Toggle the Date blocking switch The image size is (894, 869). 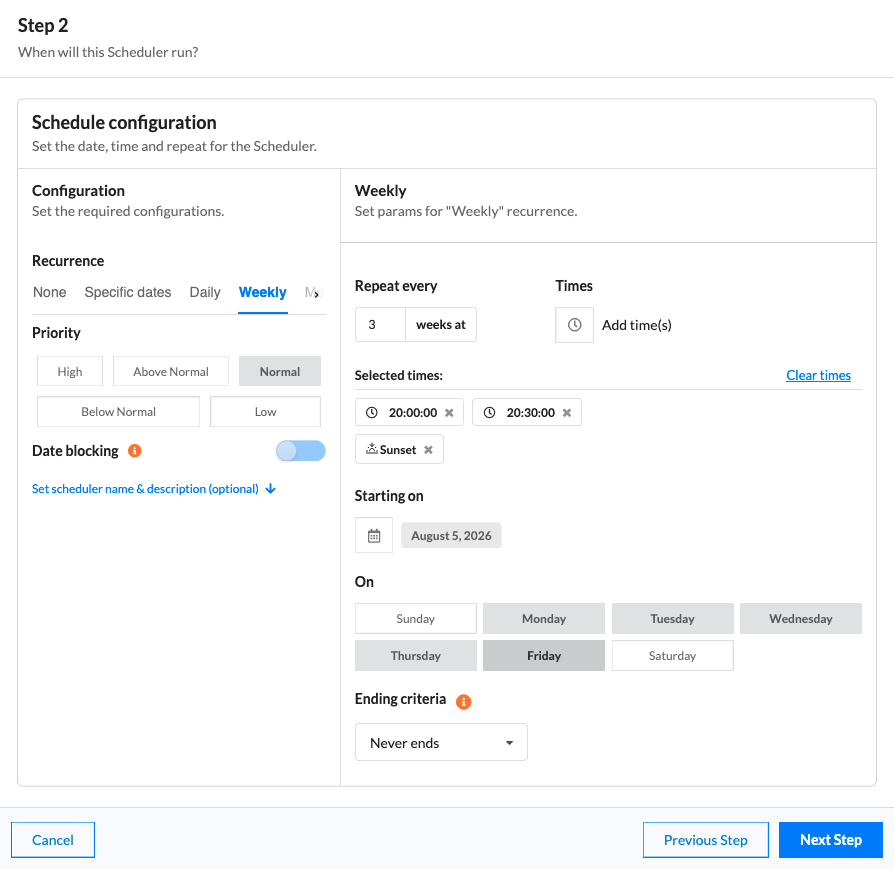click(300, 451)
